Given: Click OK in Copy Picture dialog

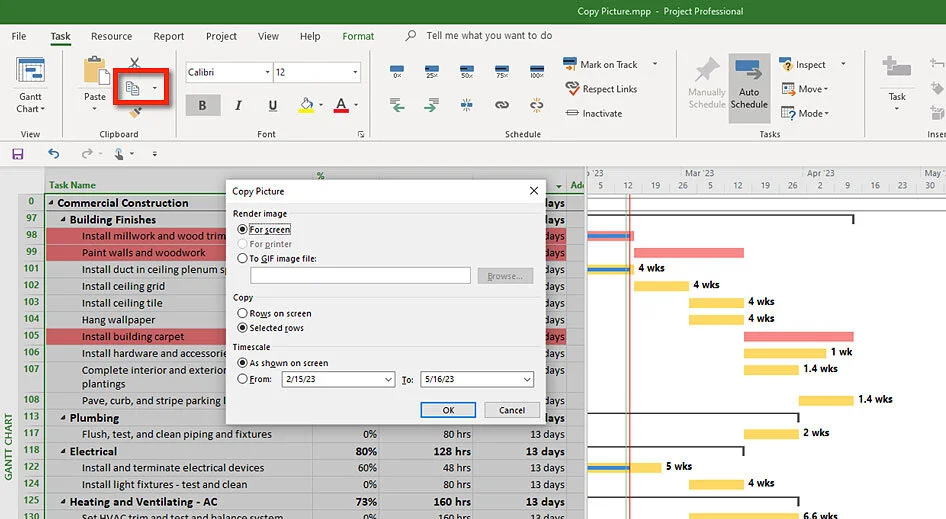Looking at the screenshot, I should (x=448, y=410).
